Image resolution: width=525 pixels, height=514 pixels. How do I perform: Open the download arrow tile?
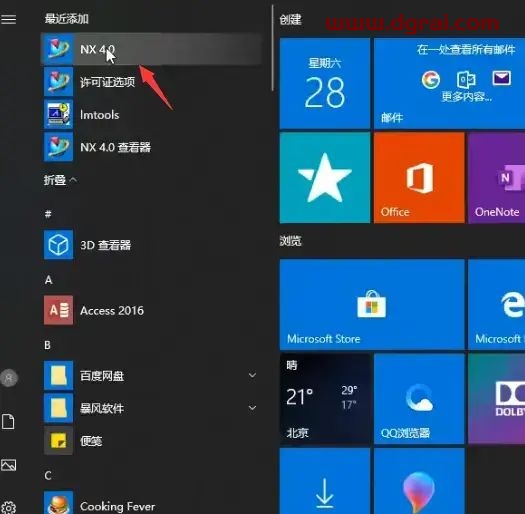[x=325, y=481]
